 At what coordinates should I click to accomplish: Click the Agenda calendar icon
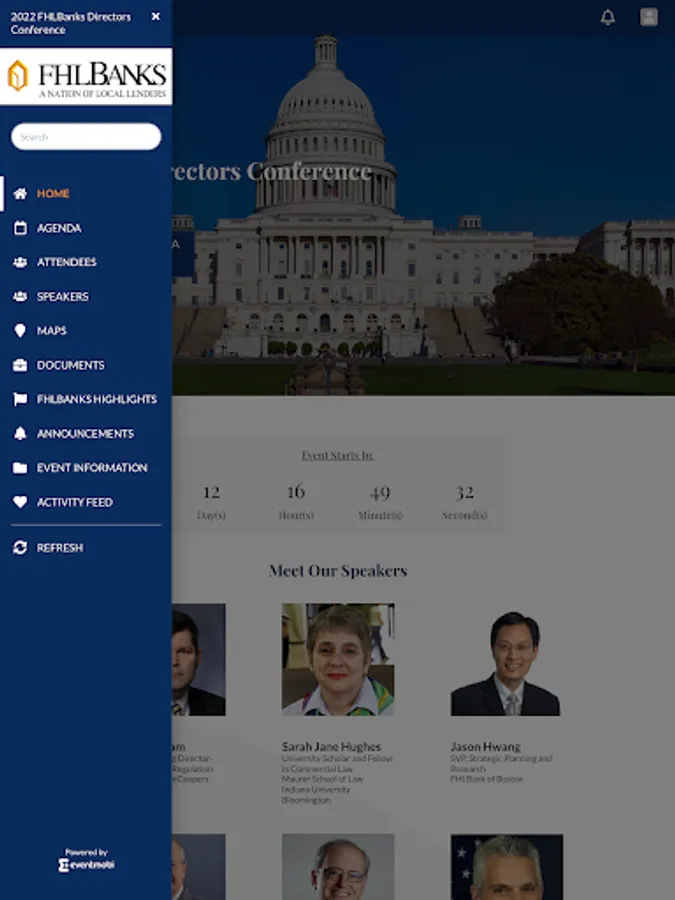coord(20,228)
